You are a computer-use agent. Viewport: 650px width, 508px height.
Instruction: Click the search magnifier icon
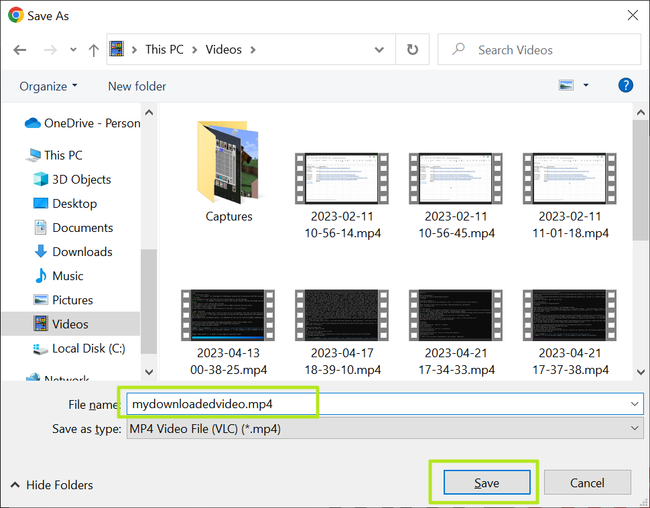458,49
